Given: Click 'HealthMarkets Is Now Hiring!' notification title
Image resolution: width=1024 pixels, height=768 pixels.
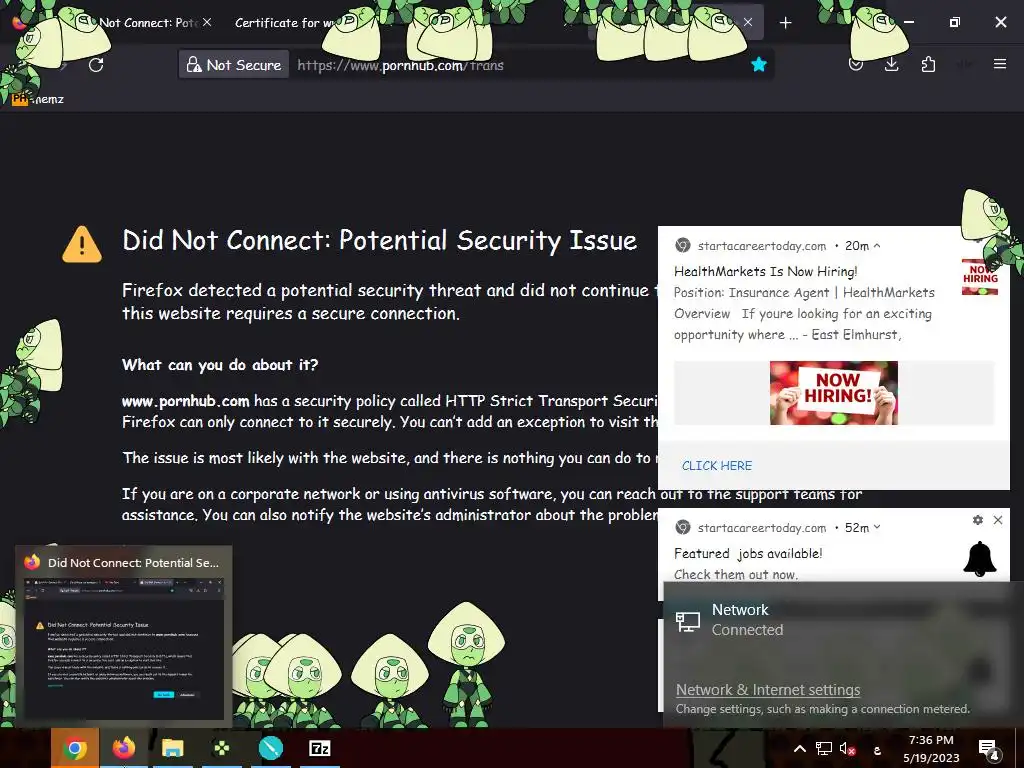Looking at the screenshot, I should (765, 271).
